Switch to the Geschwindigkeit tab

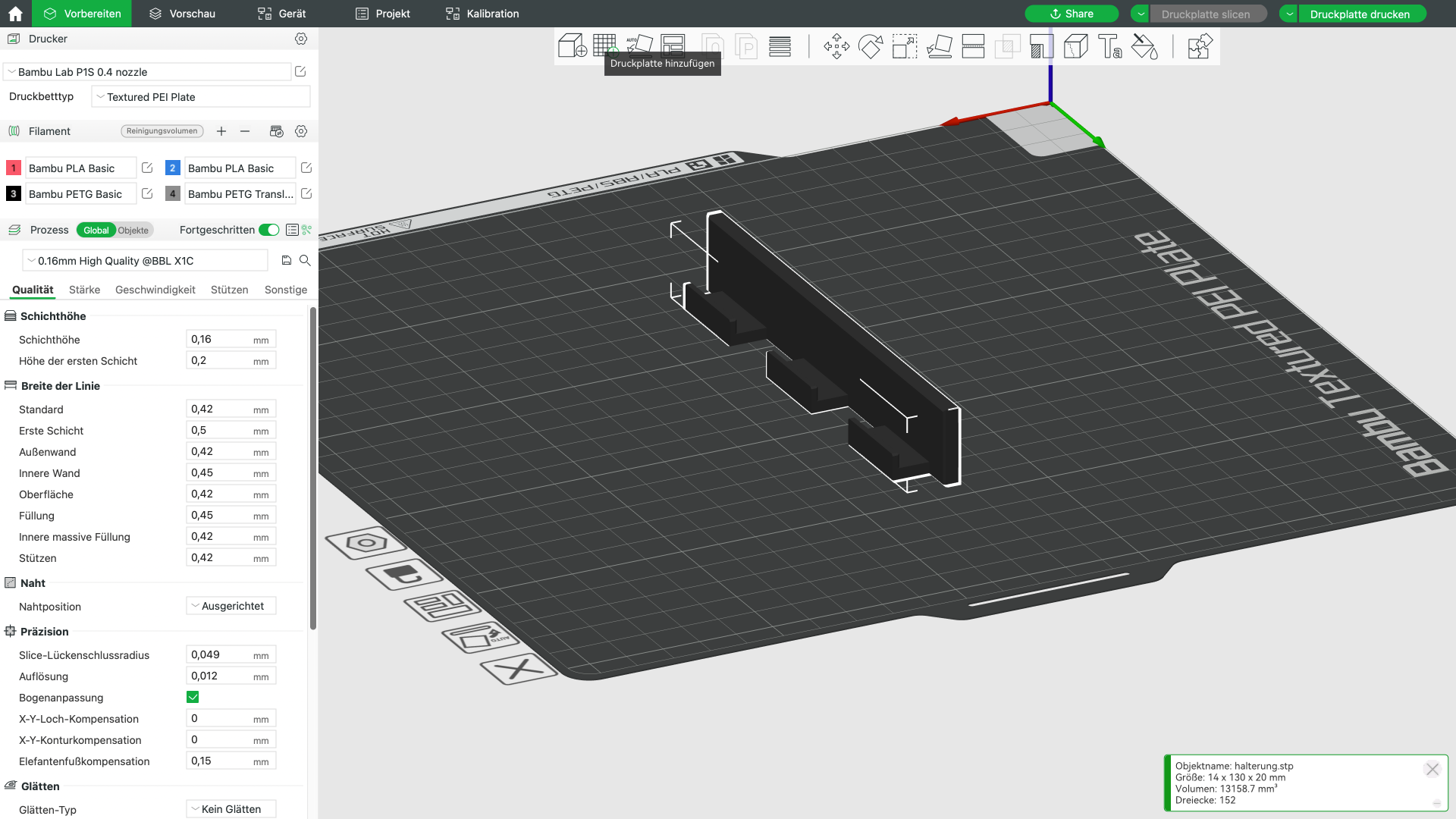pyautogui.click(x=155, y=290)
